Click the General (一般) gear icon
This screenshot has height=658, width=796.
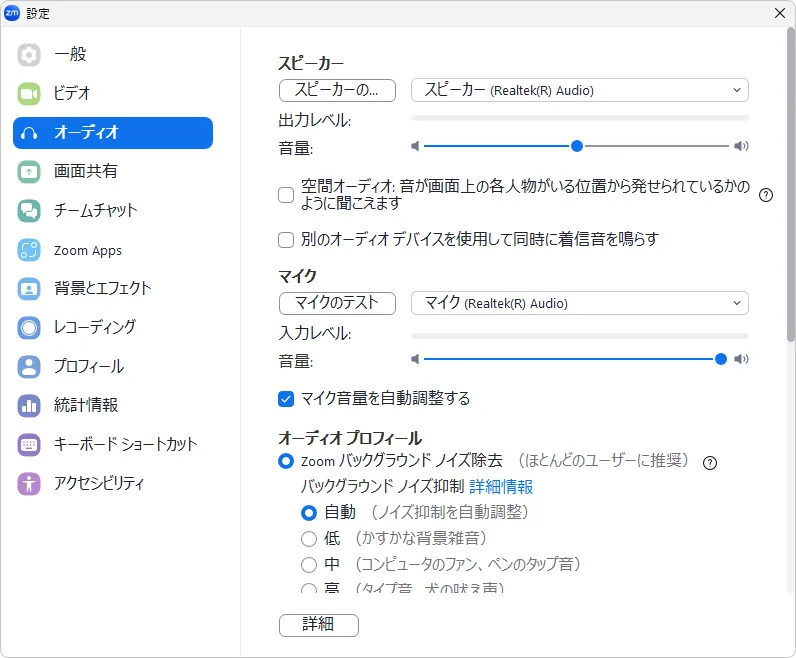coord(29,54)
